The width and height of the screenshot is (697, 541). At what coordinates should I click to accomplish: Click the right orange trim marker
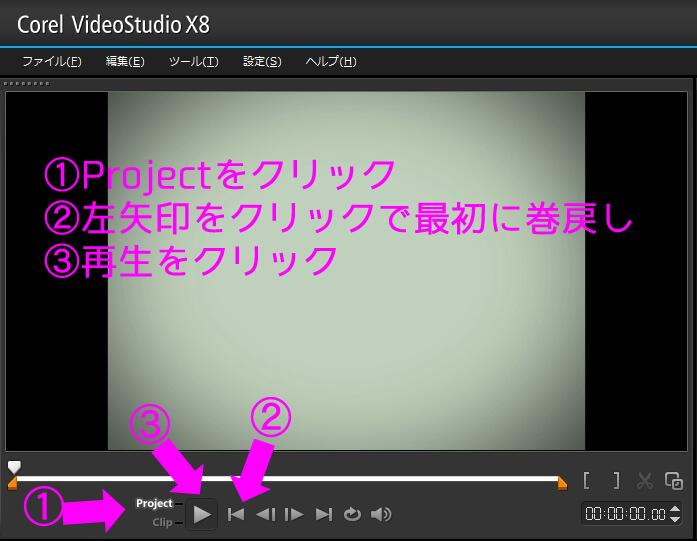pyautogui.click(x=562, y=484)
